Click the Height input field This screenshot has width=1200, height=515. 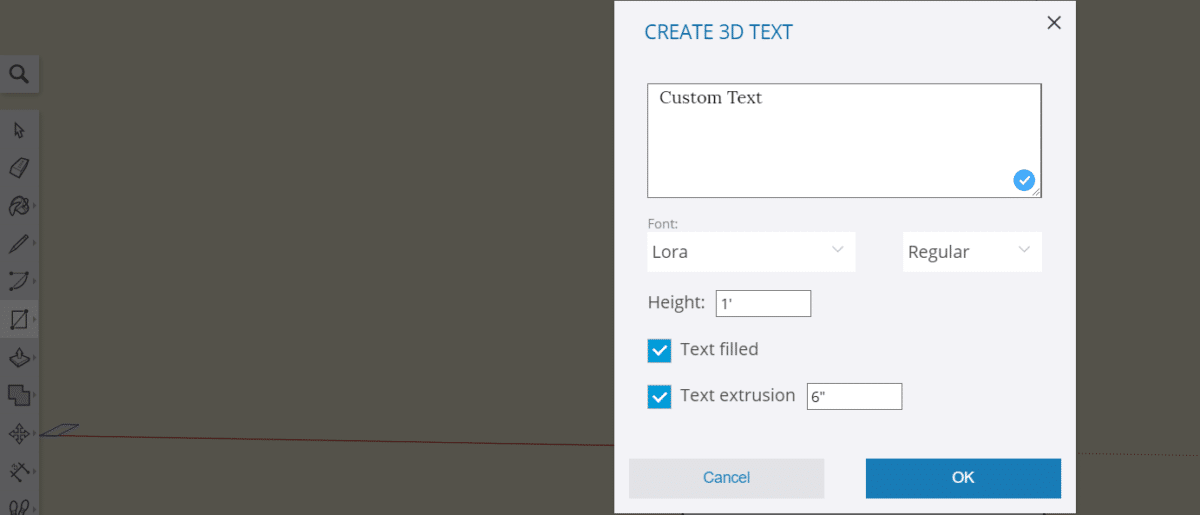[763, 303]
